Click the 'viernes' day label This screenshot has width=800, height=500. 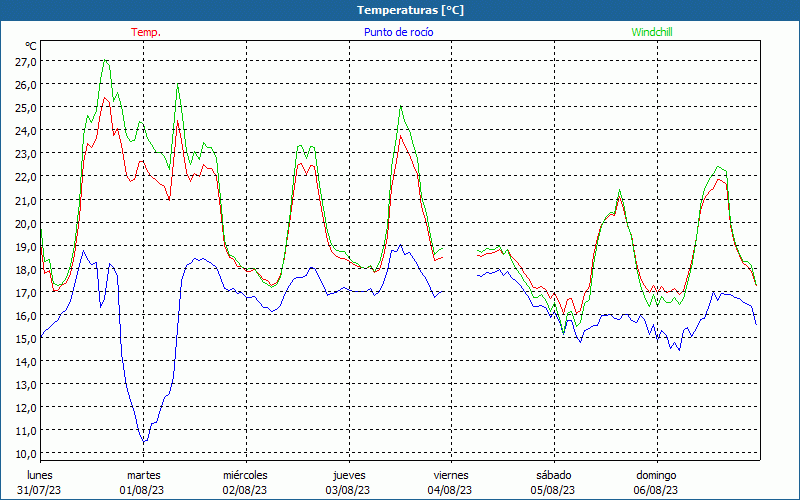451,475
